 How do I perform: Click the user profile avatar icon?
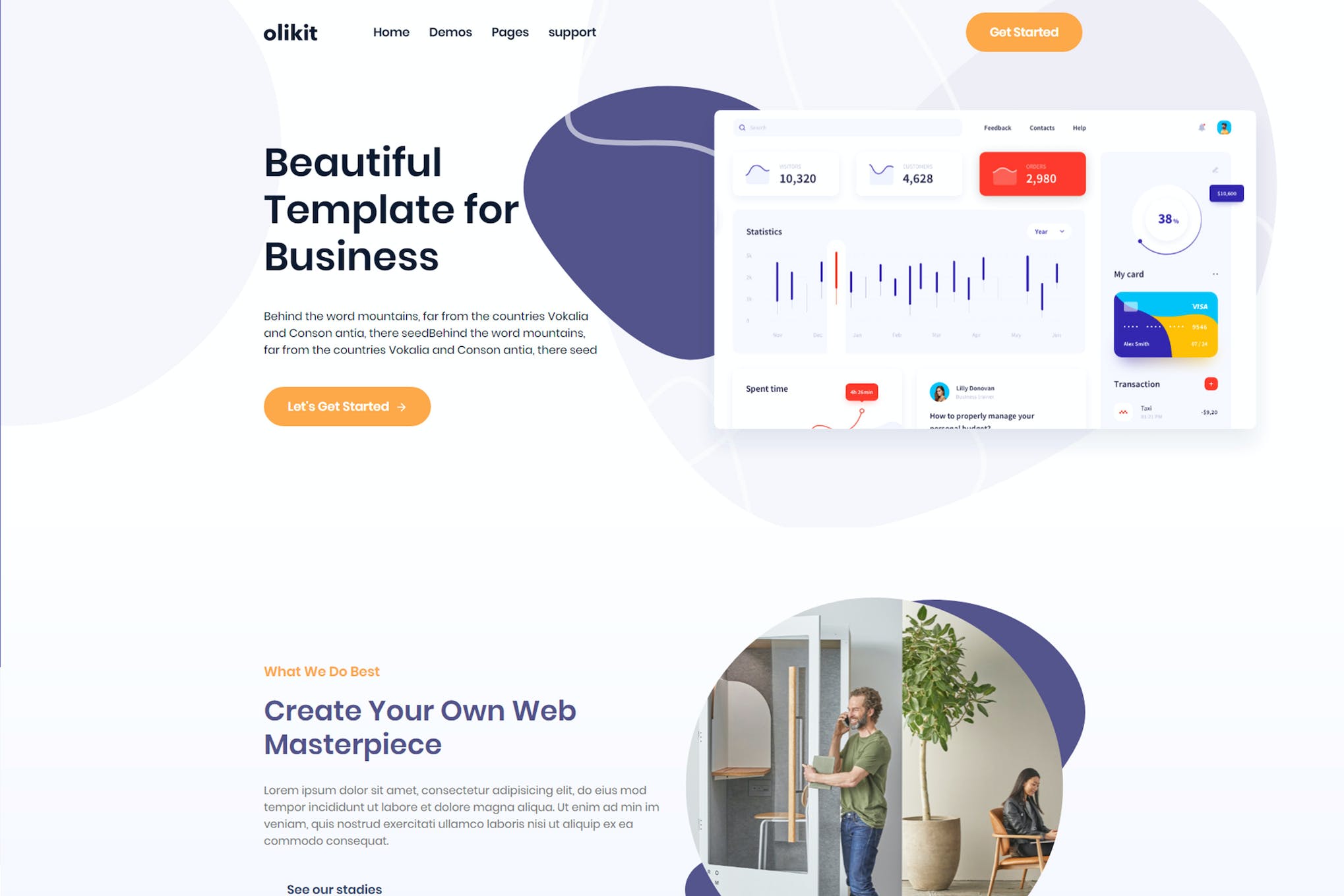point(1224,127)
